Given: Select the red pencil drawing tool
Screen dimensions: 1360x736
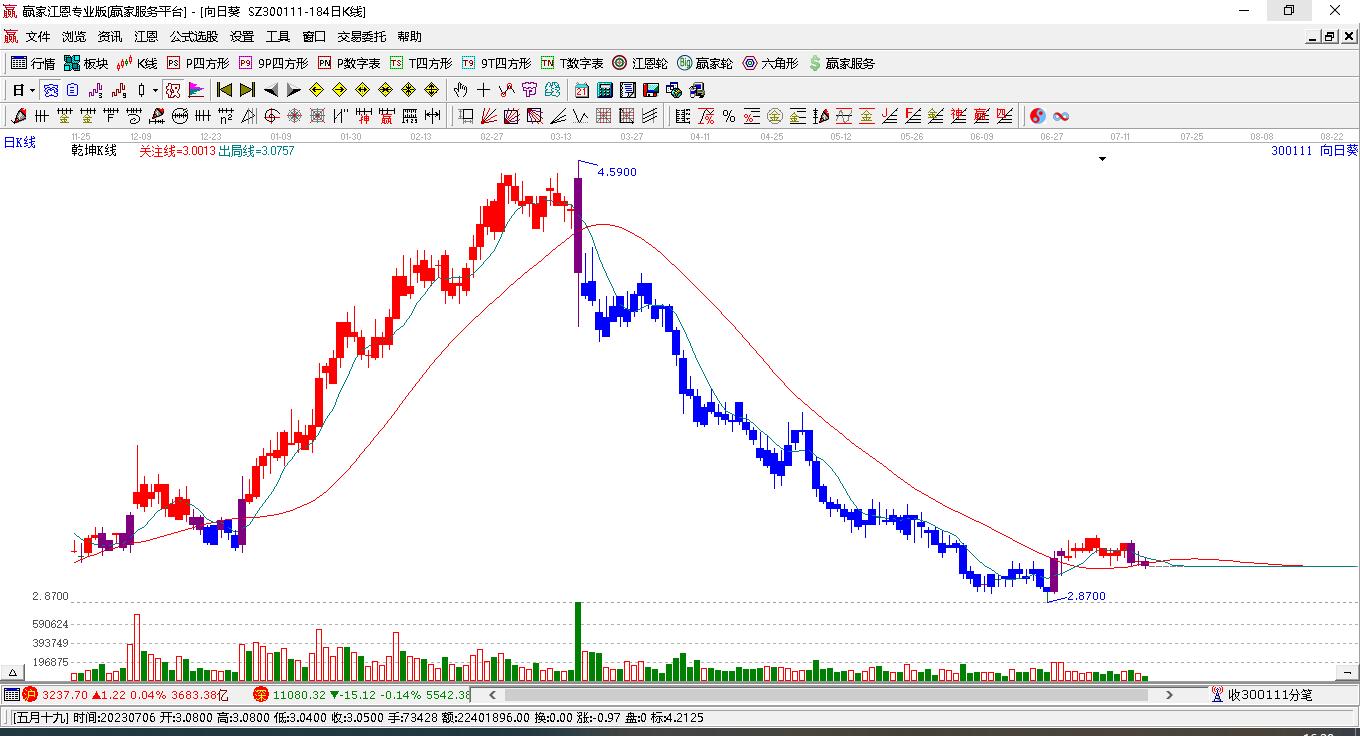Looking at the screenshot, I should pyautogui.click(x=19, y=116).
